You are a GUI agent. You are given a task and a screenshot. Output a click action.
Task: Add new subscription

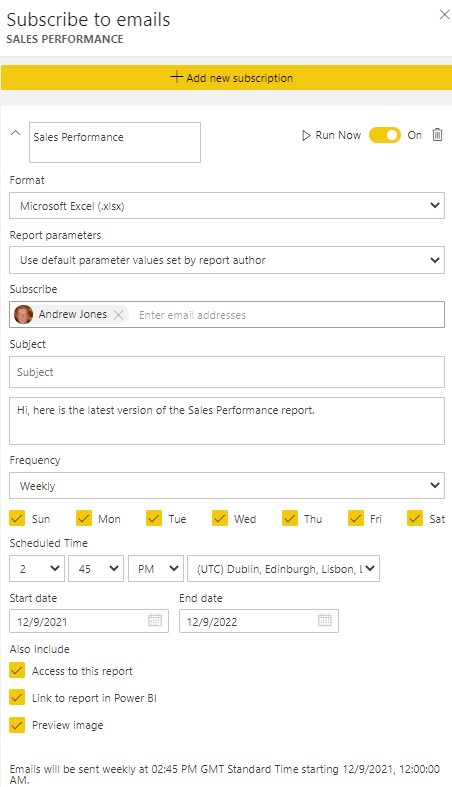(x=226, y=78)
